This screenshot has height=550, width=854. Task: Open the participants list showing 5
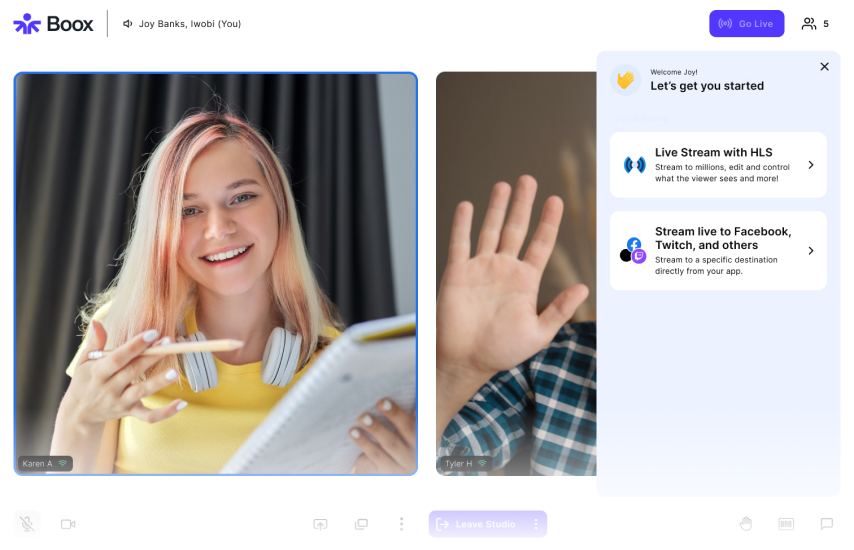click(x=815, y=23)
